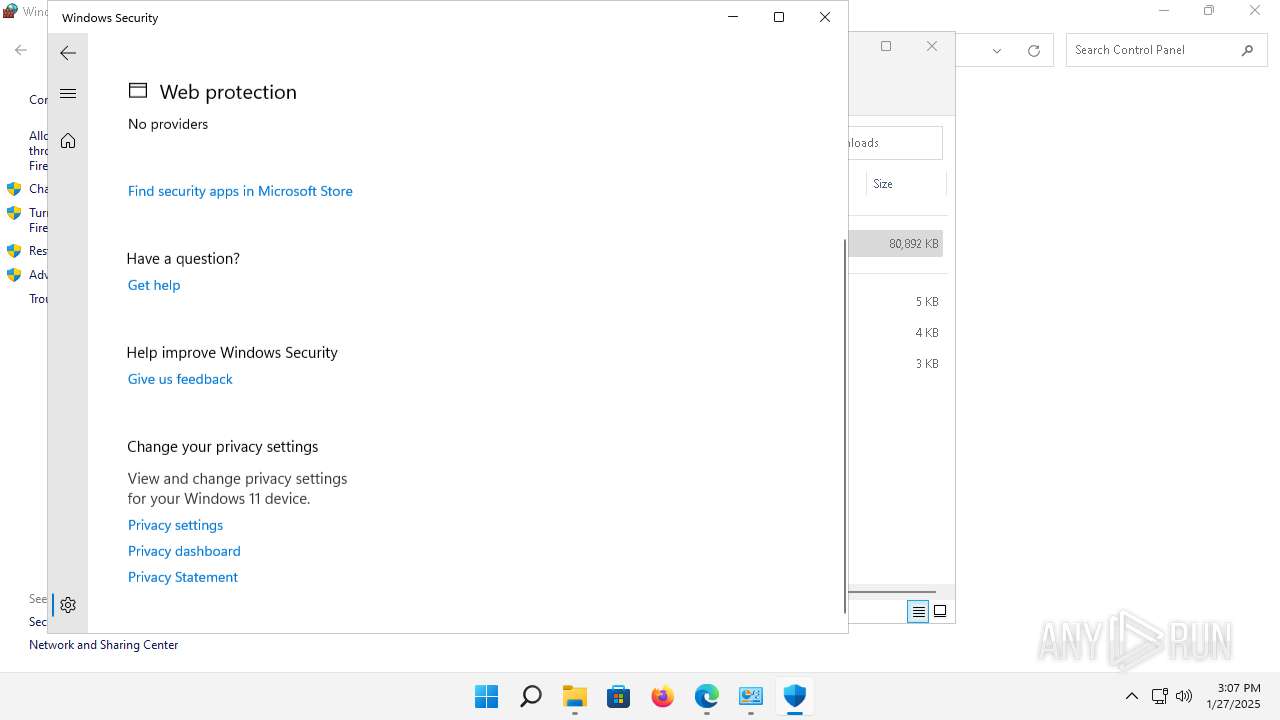Image resolution: width=1280 pixels, height=720 pixels.
Task: Open the Settings gear in Windows Security sidebar
Action: (x=68, y=605)
